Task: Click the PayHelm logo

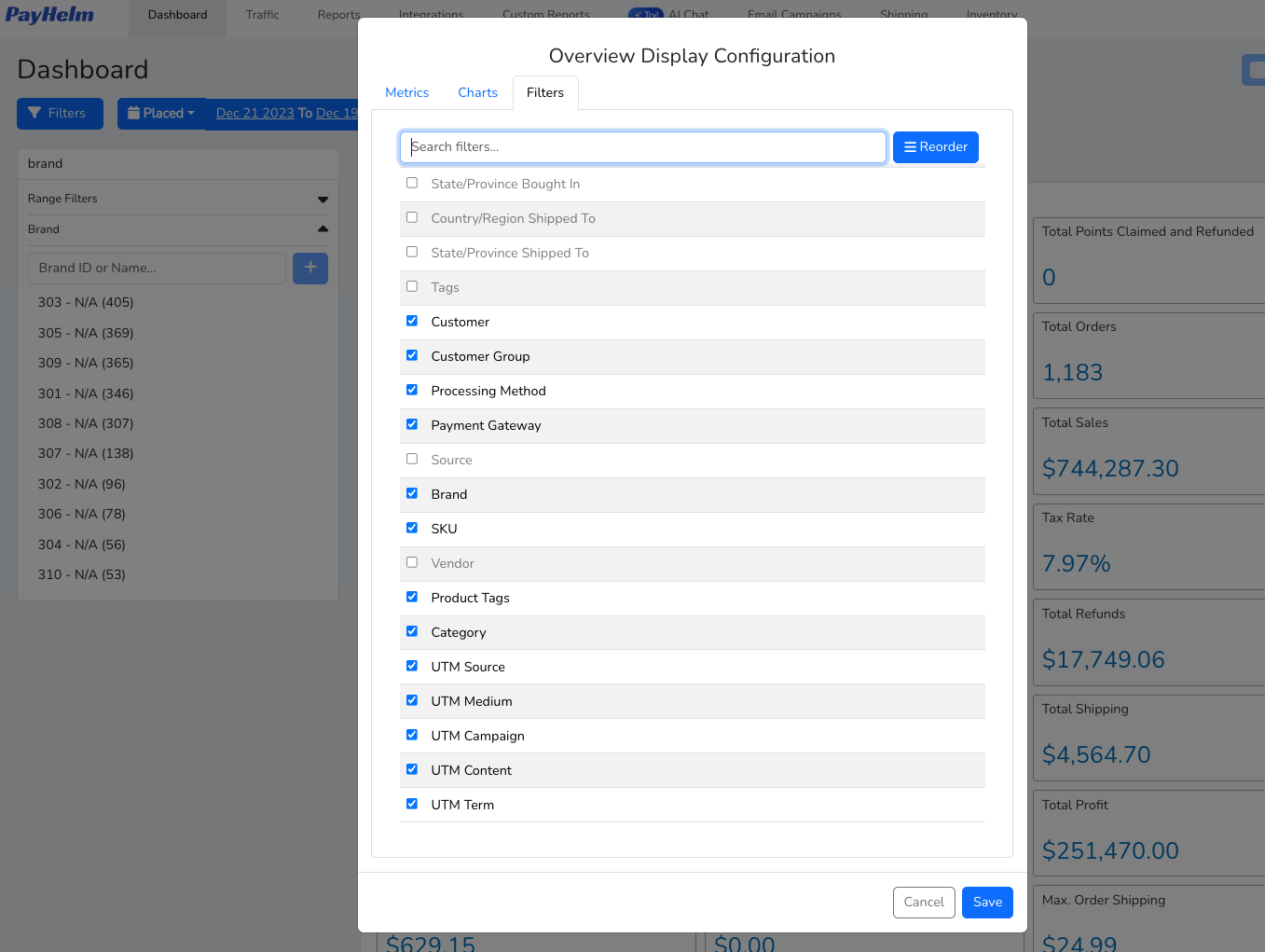Action: (x=49, y=15)
